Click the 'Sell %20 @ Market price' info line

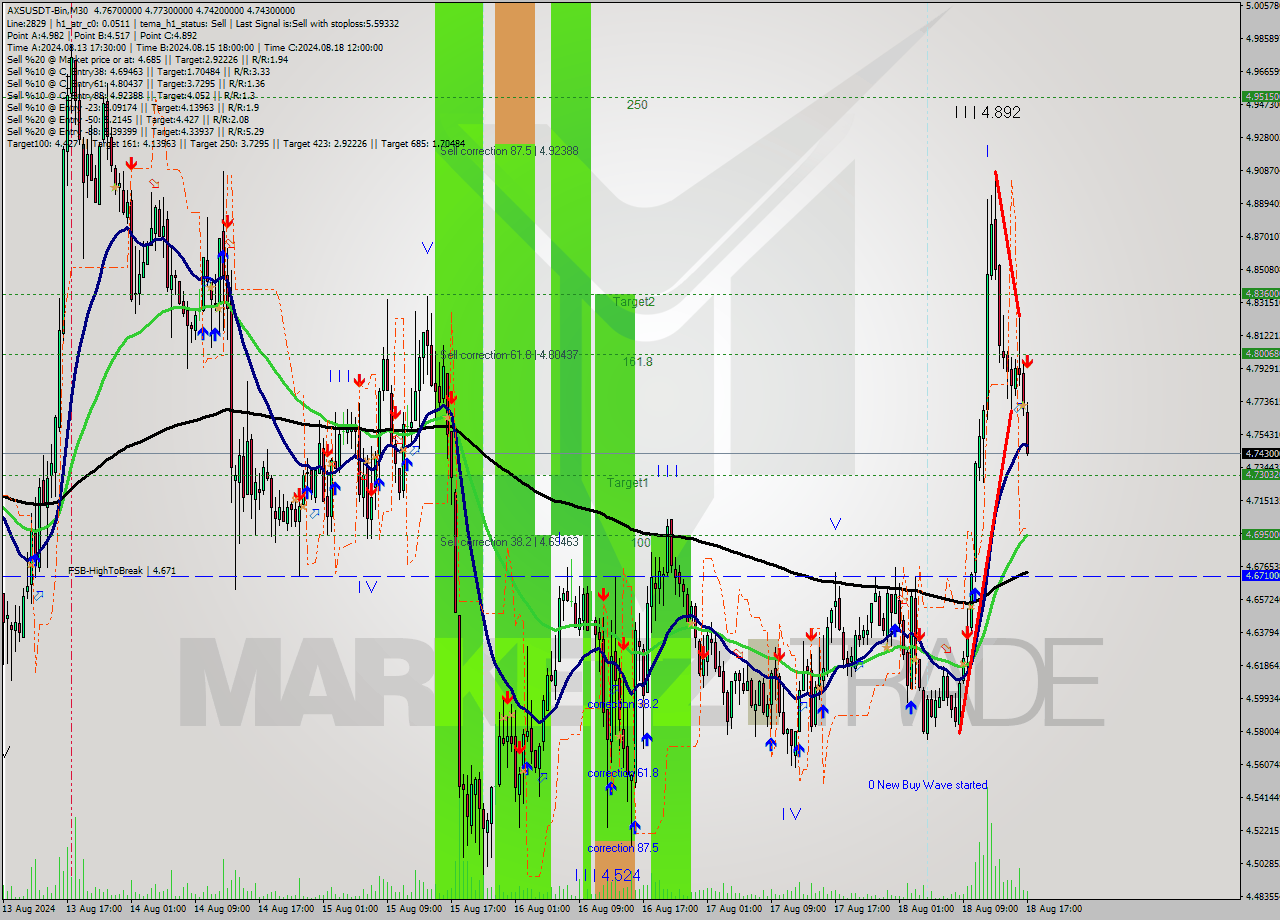tap(147, 59)
